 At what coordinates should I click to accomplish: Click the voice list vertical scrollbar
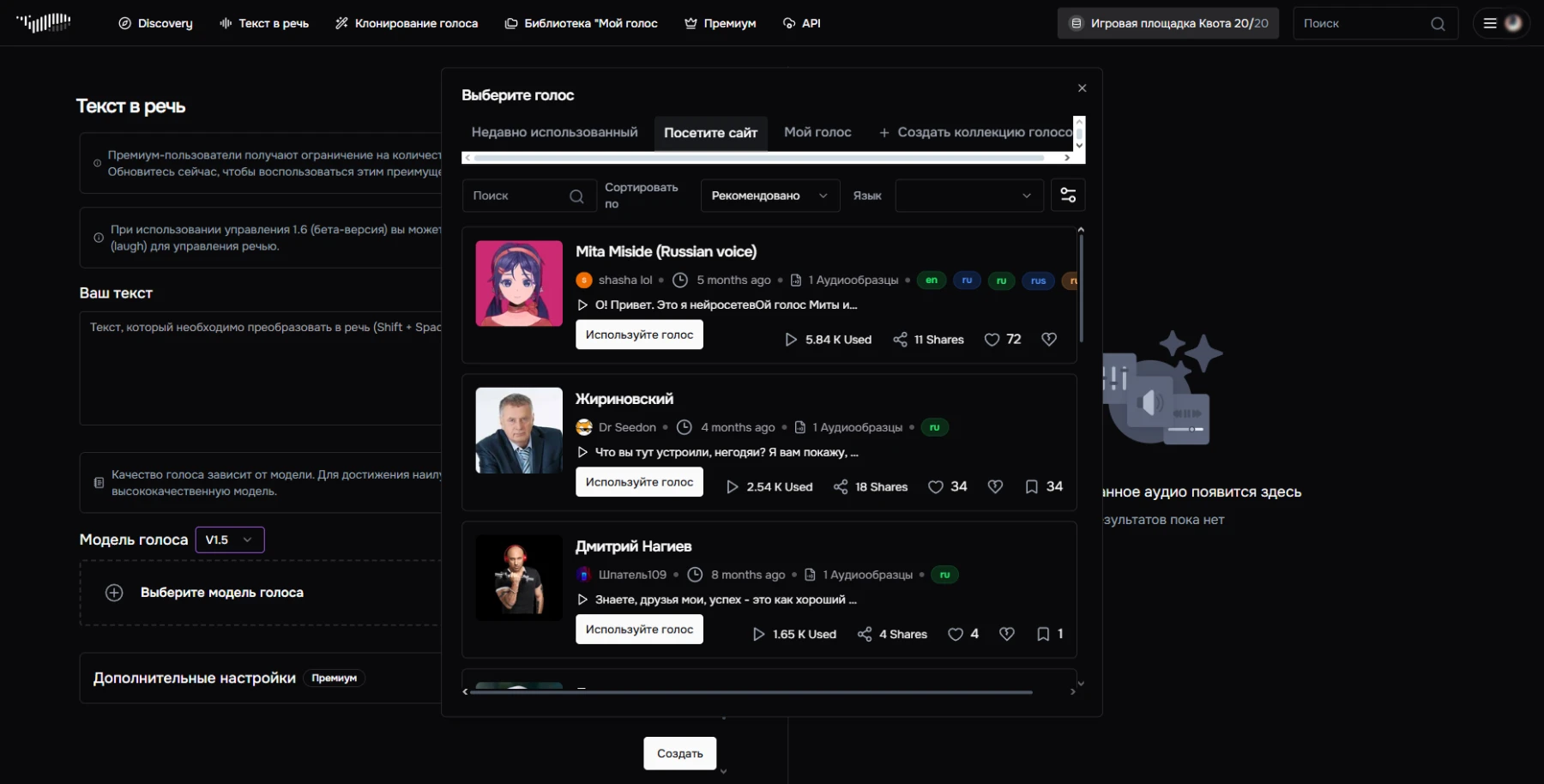(1081, 287)
